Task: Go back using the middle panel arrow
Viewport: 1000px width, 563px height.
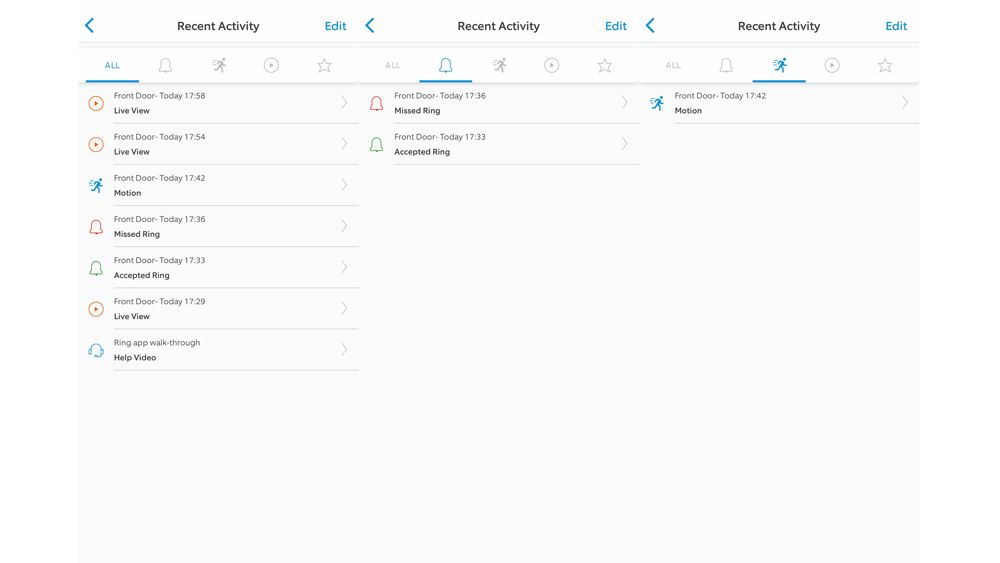Action: [370, 26]
